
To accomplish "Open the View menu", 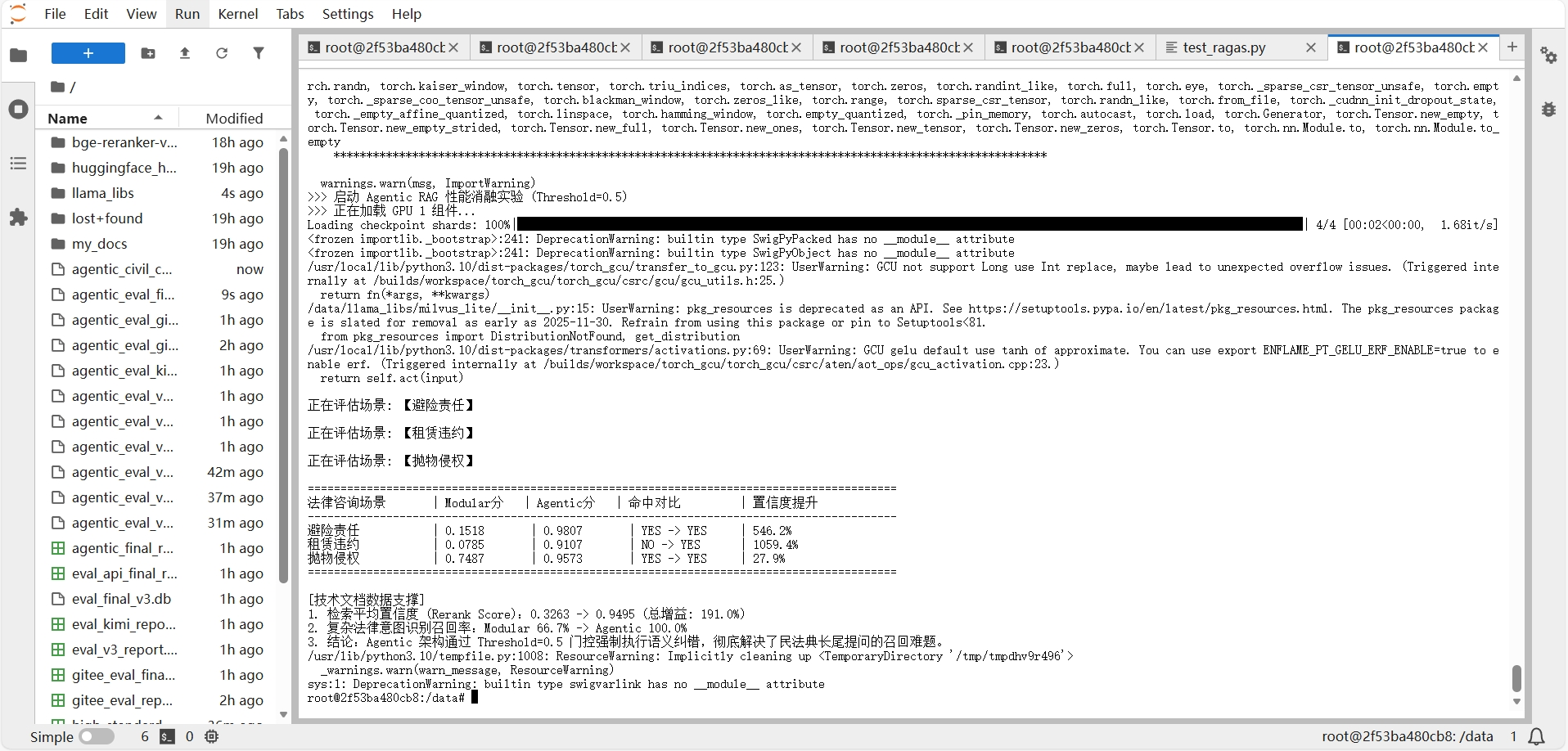I will coord(142,14).
